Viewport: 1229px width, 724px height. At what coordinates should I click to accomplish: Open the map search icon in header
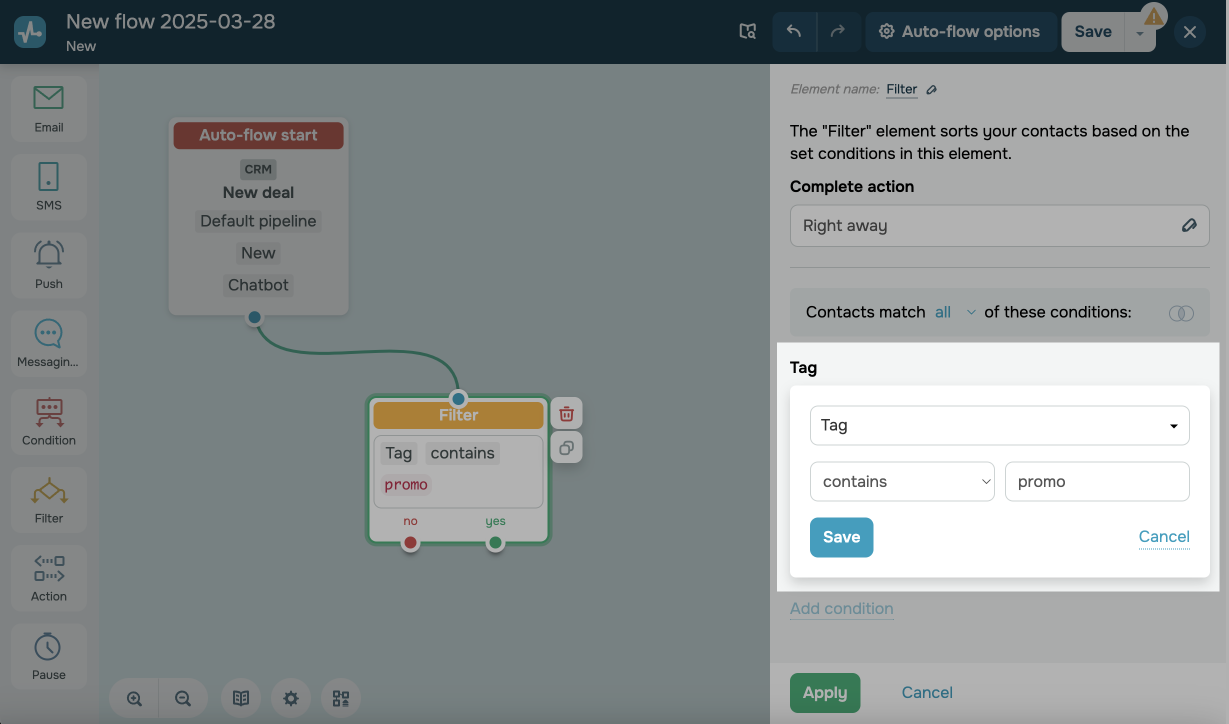[x=748, y=32]
